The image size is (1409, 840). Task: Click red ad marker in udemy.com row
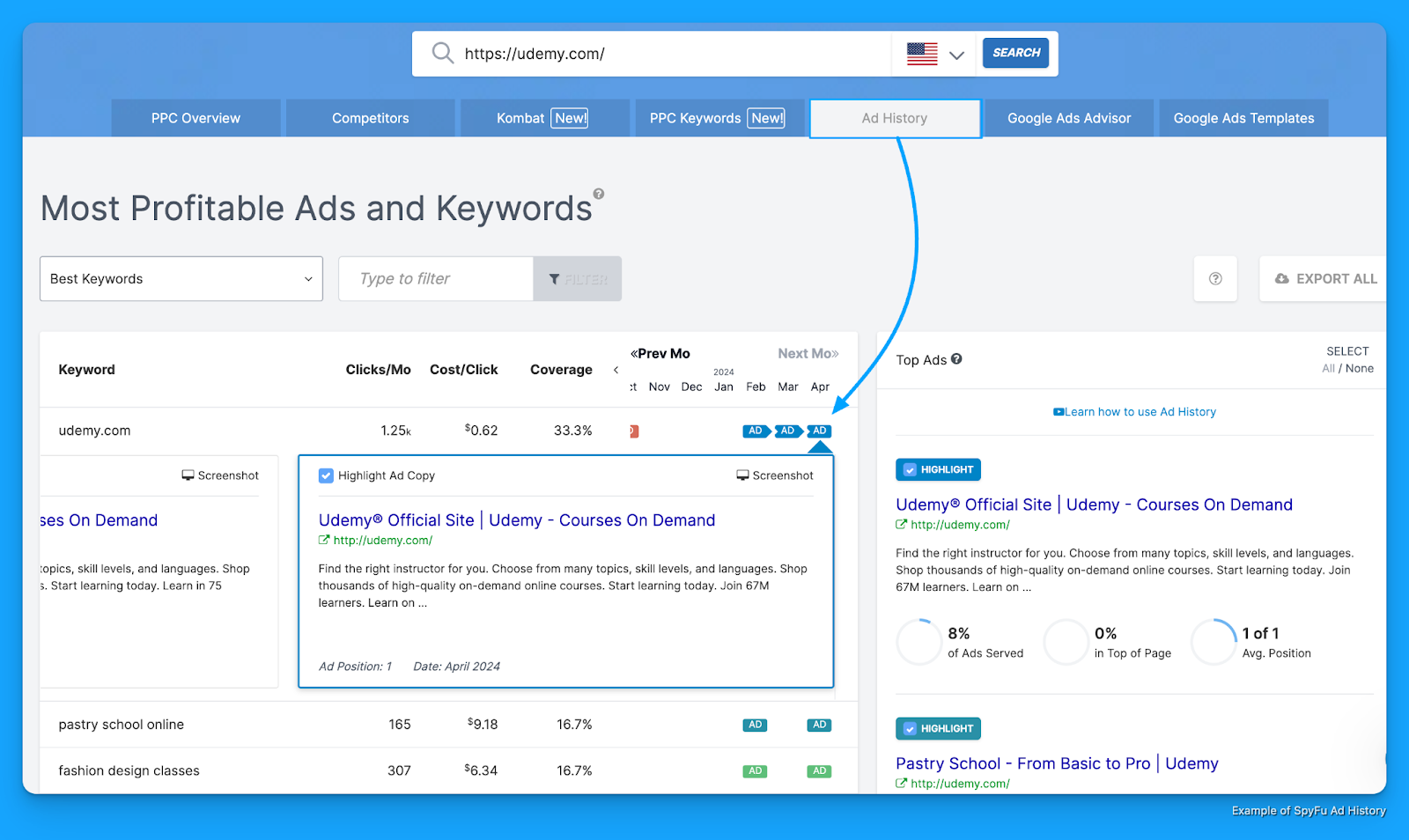[x=634, y=431]
